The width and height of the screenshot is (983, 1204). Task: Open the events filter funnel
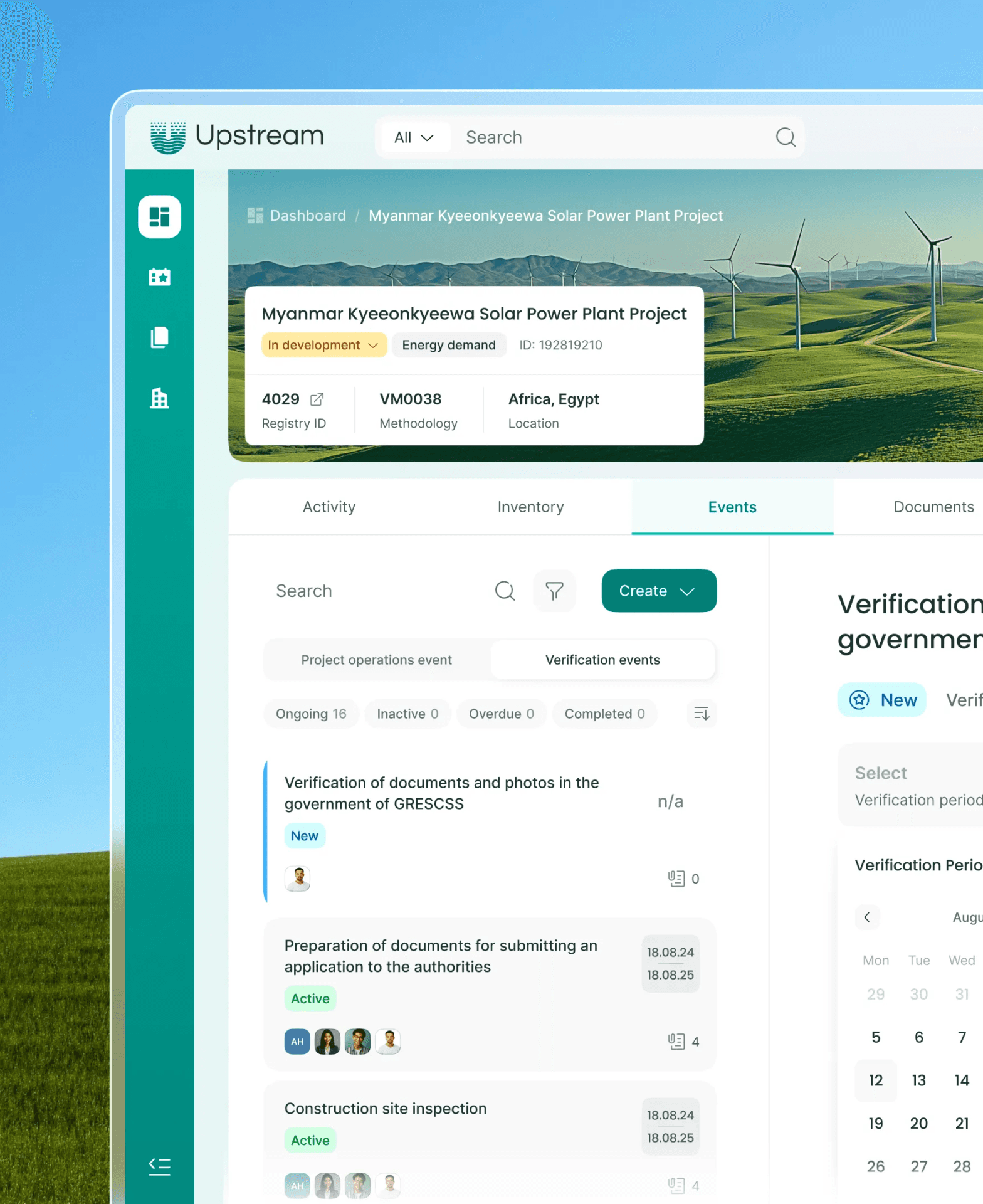click(554, 591)
